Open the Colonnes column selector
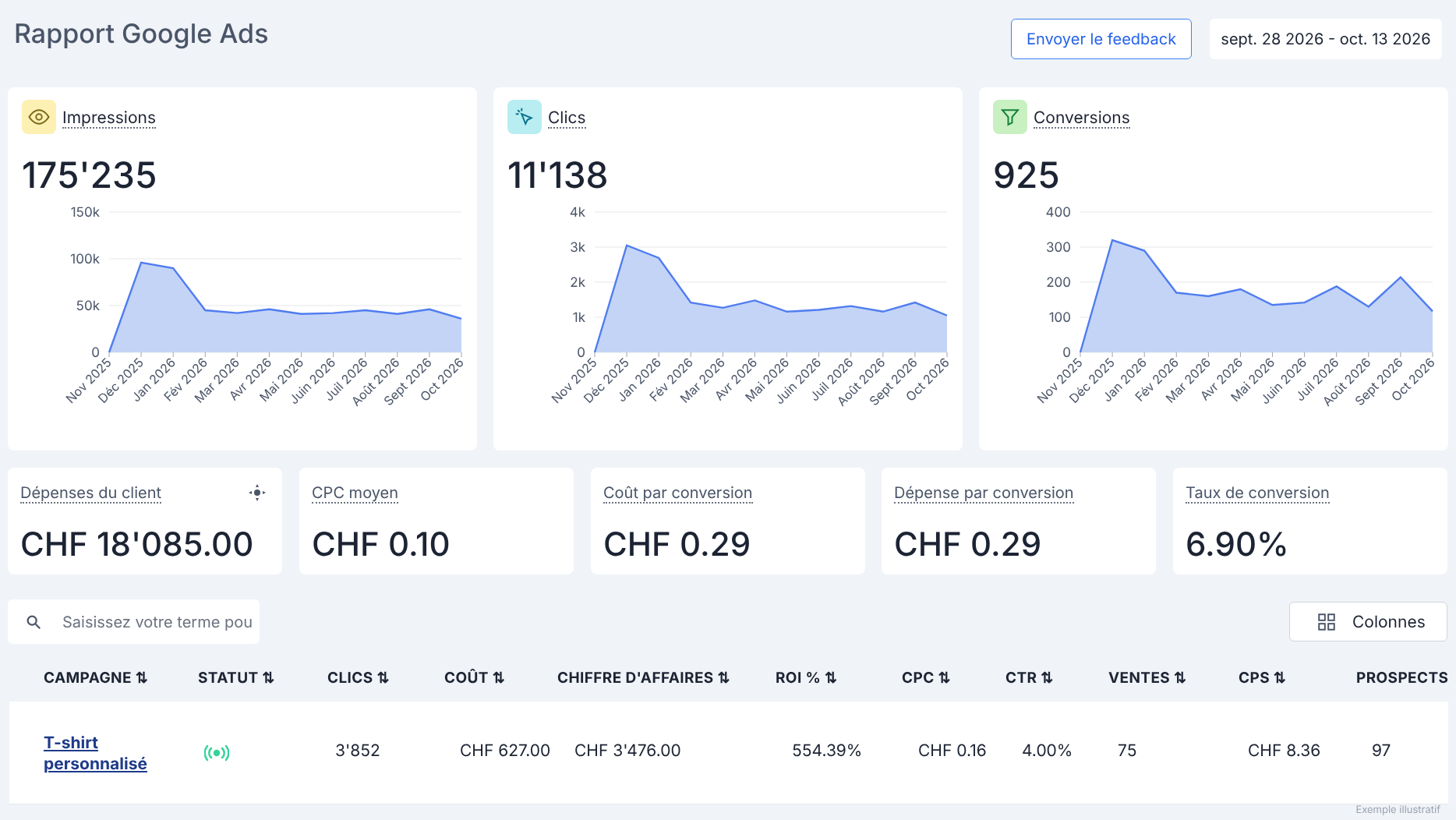This screenshot has height=820, width=1456. point(1368,622)
